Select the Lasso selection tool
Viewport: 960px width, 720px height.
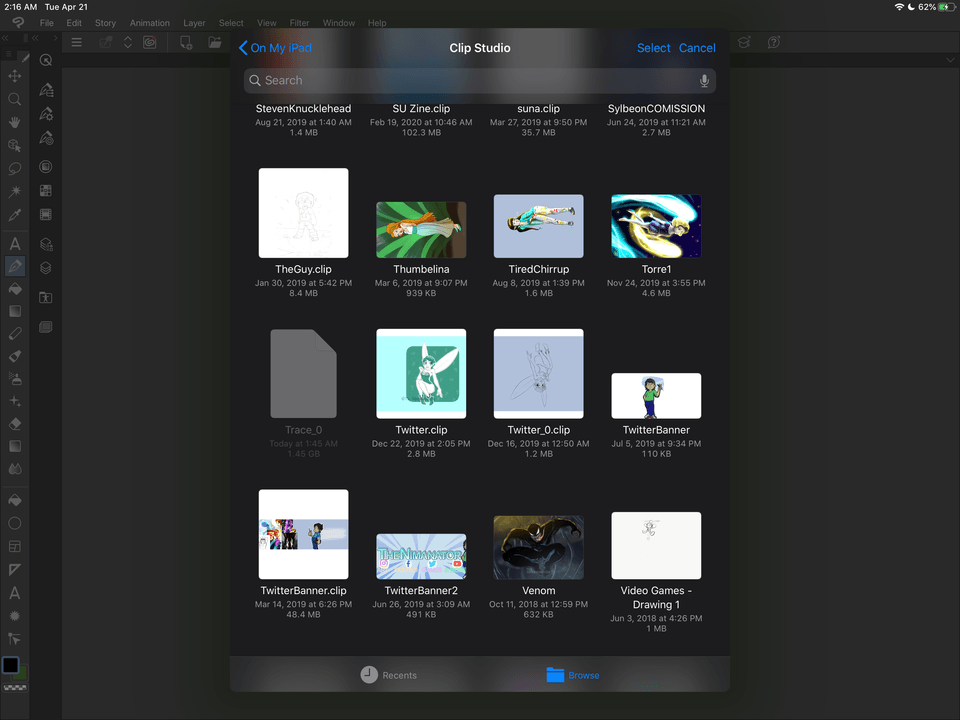click(15, 168)
